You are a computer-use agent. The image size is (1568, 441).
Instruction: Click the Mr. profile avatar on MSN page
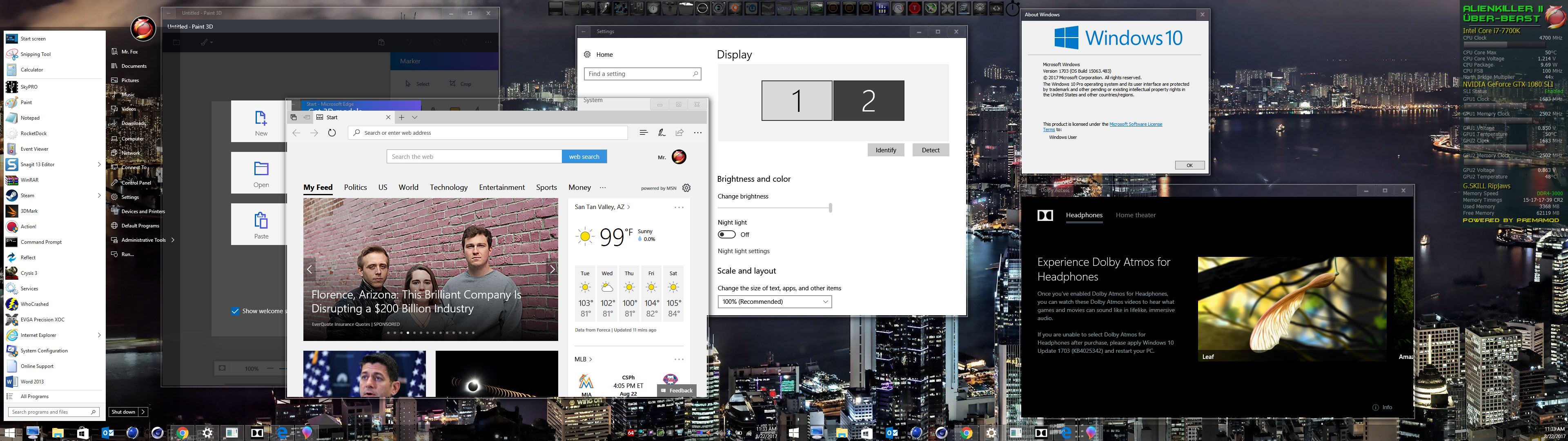point(679,157)
